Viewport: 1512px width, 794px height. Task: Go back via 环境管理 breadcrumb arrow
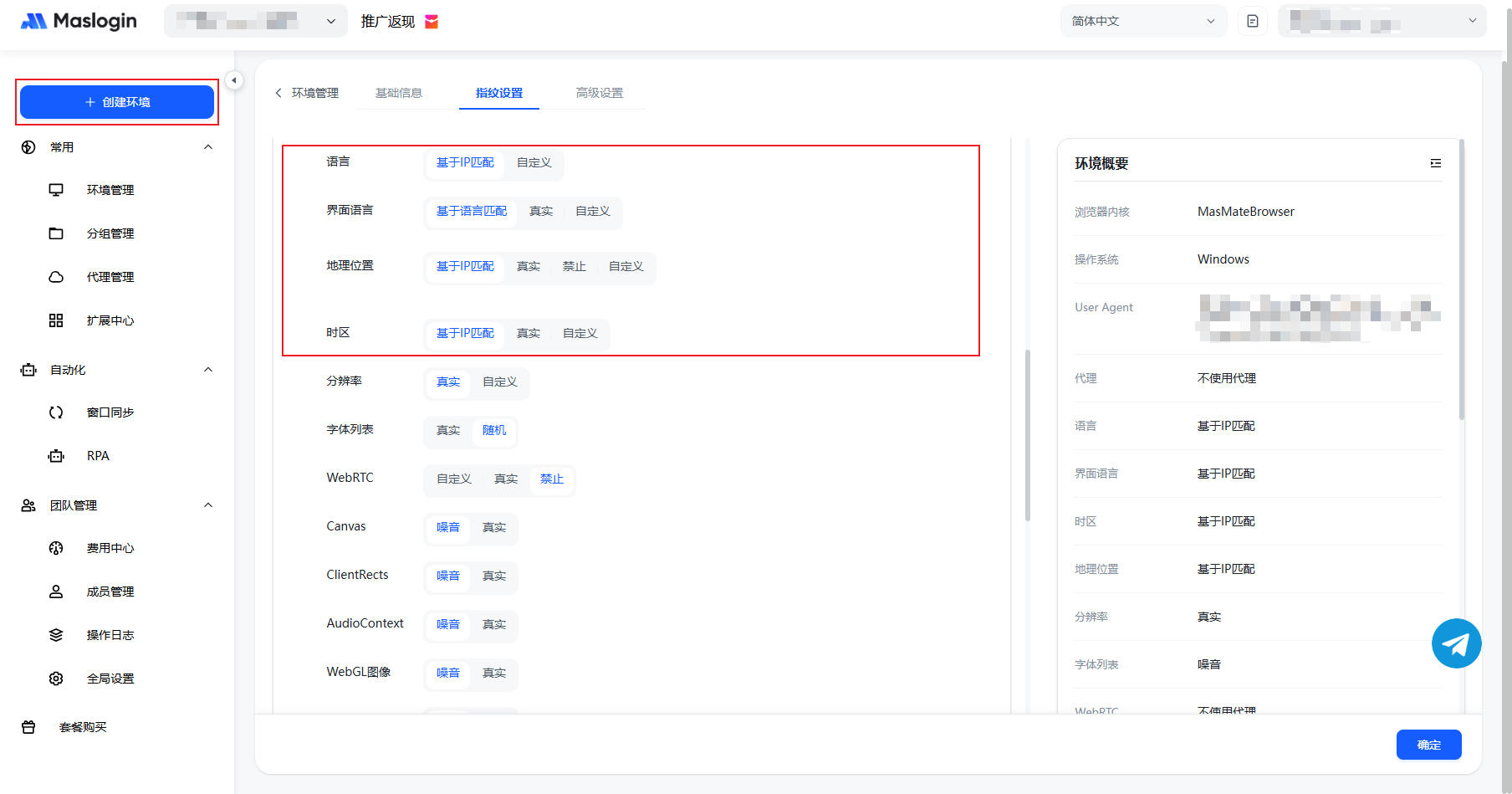[x=278, y=93]
